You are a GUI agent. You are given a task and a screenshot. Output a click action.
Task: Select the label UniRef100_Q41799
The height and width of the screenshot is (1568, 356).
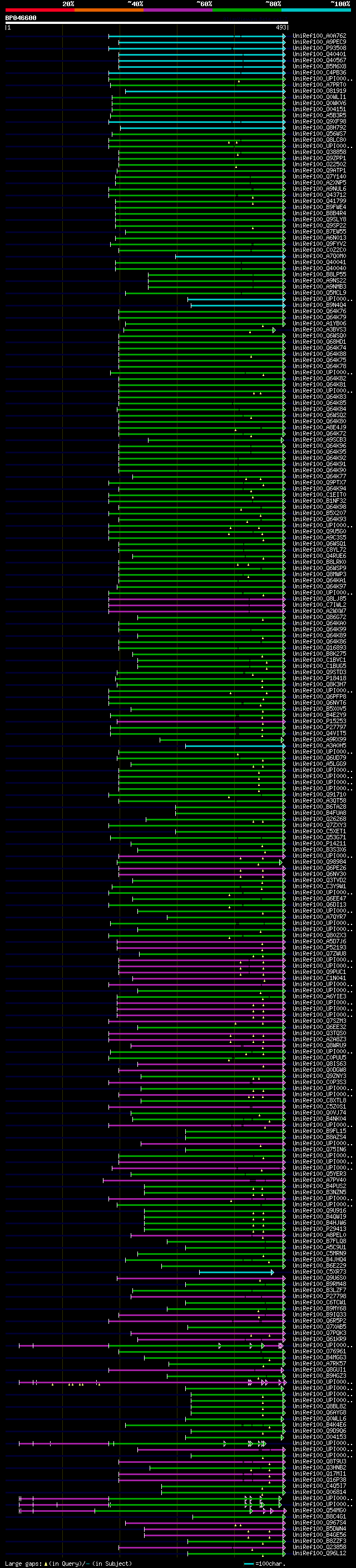(319, 201)
